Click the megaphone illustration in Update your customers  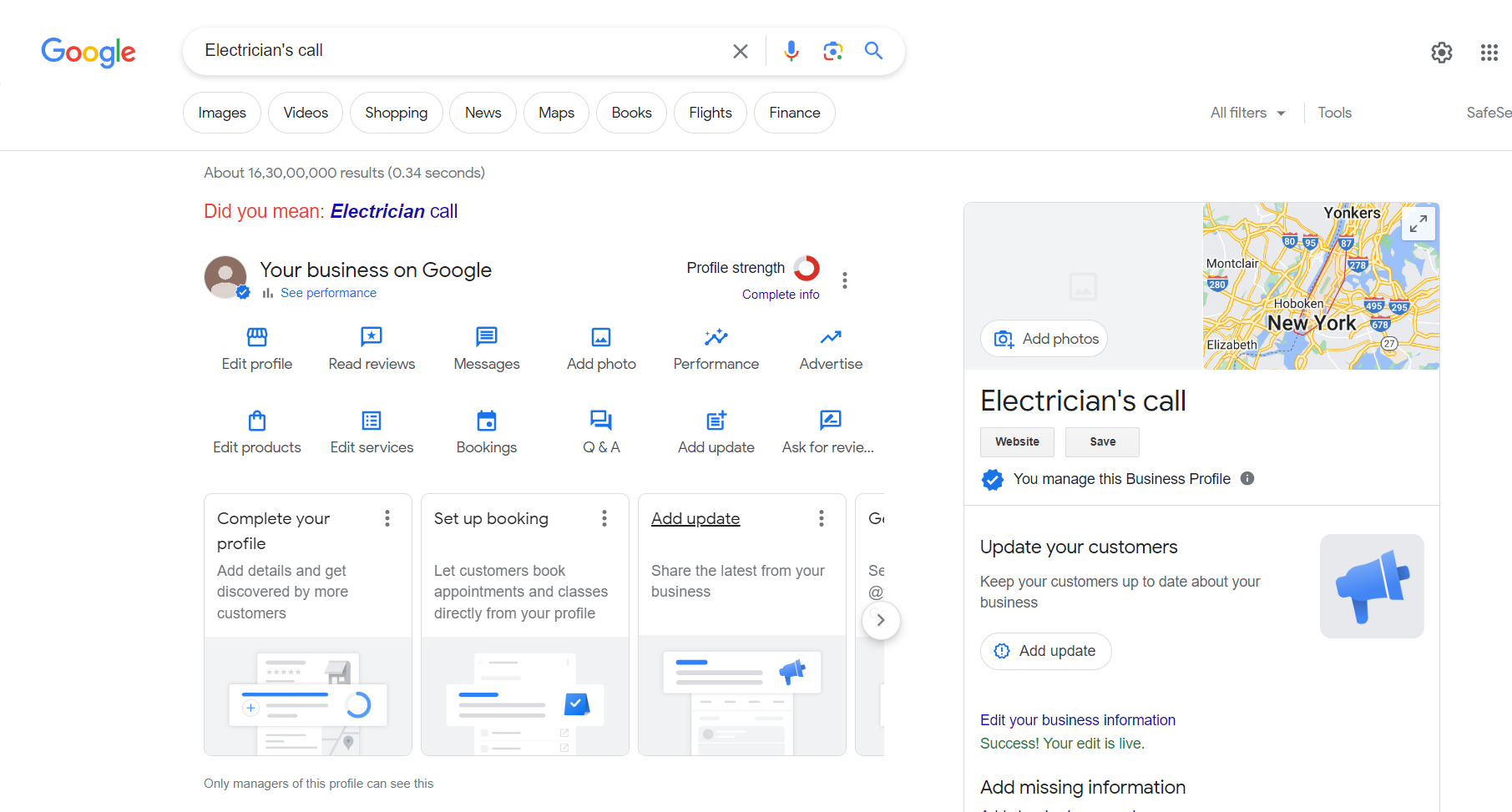click(x=1372, y=586)
